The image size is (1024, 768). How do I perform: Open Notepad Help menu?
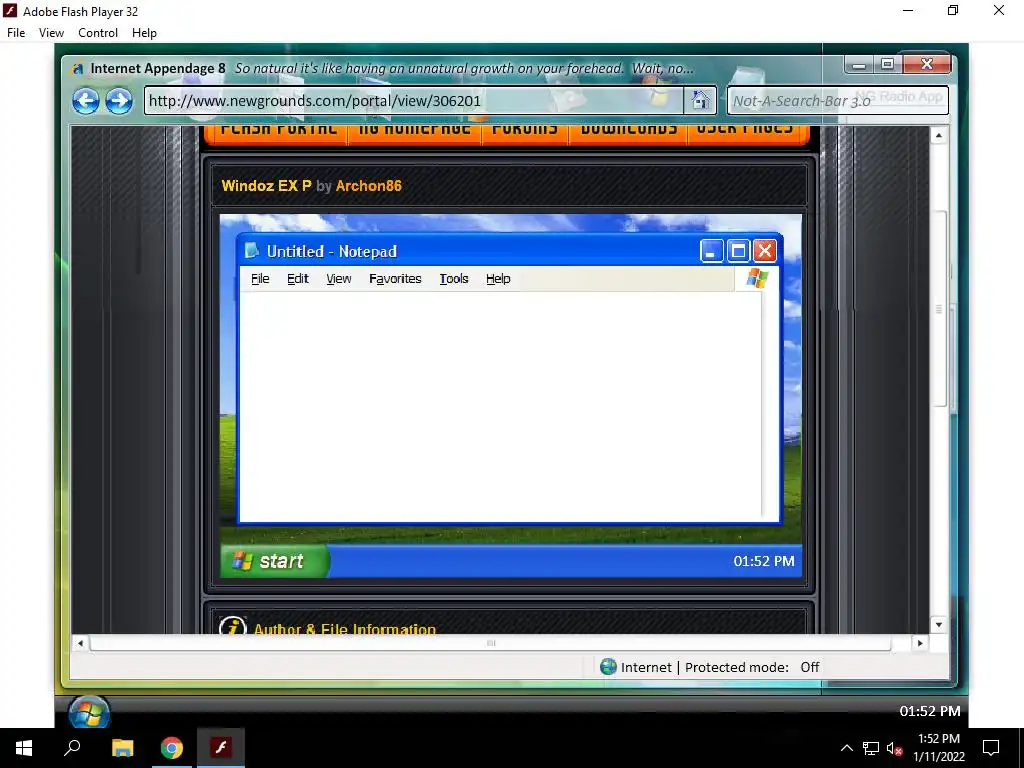(x=498, y=279)
